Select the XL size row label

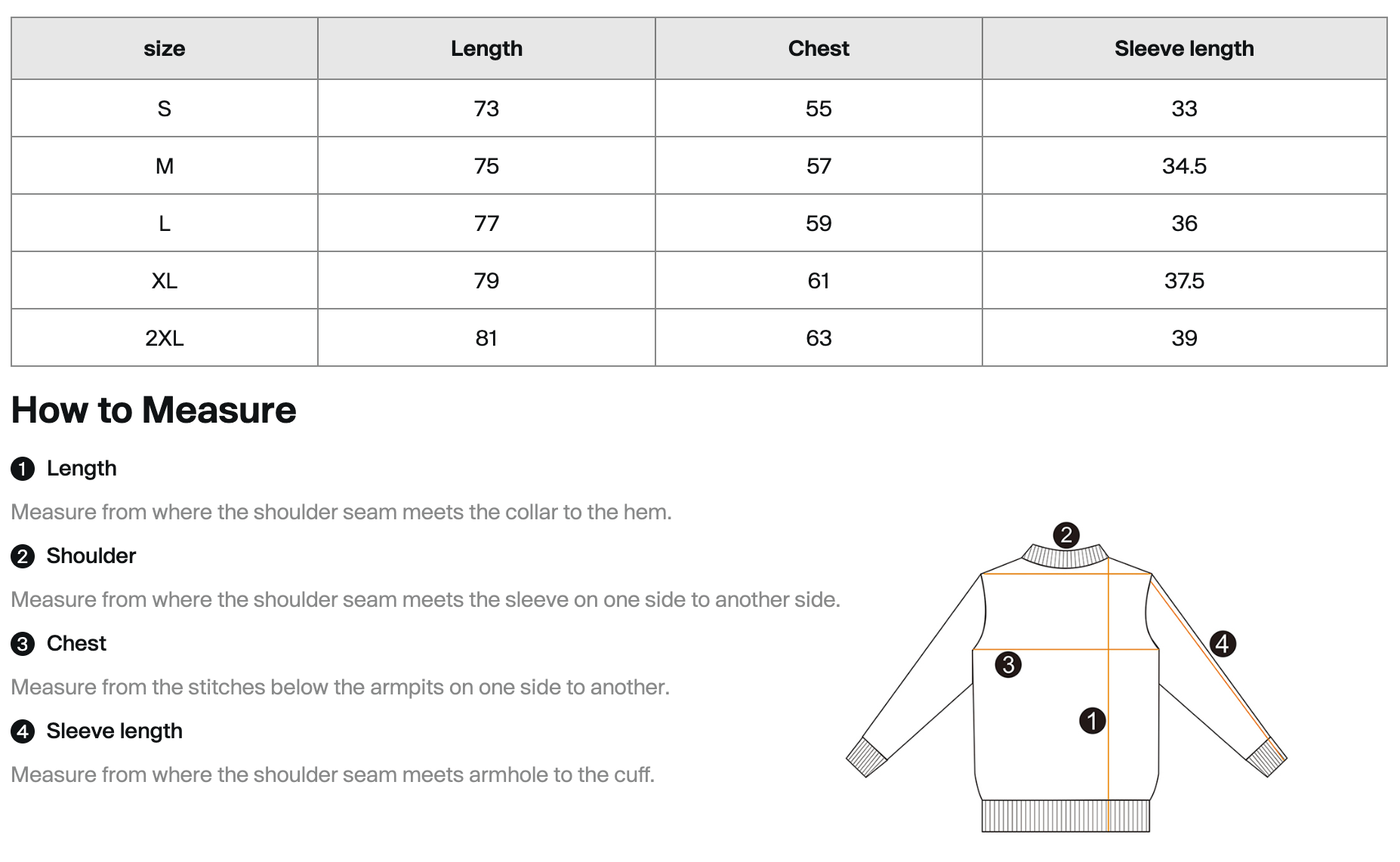click(164, 281)
